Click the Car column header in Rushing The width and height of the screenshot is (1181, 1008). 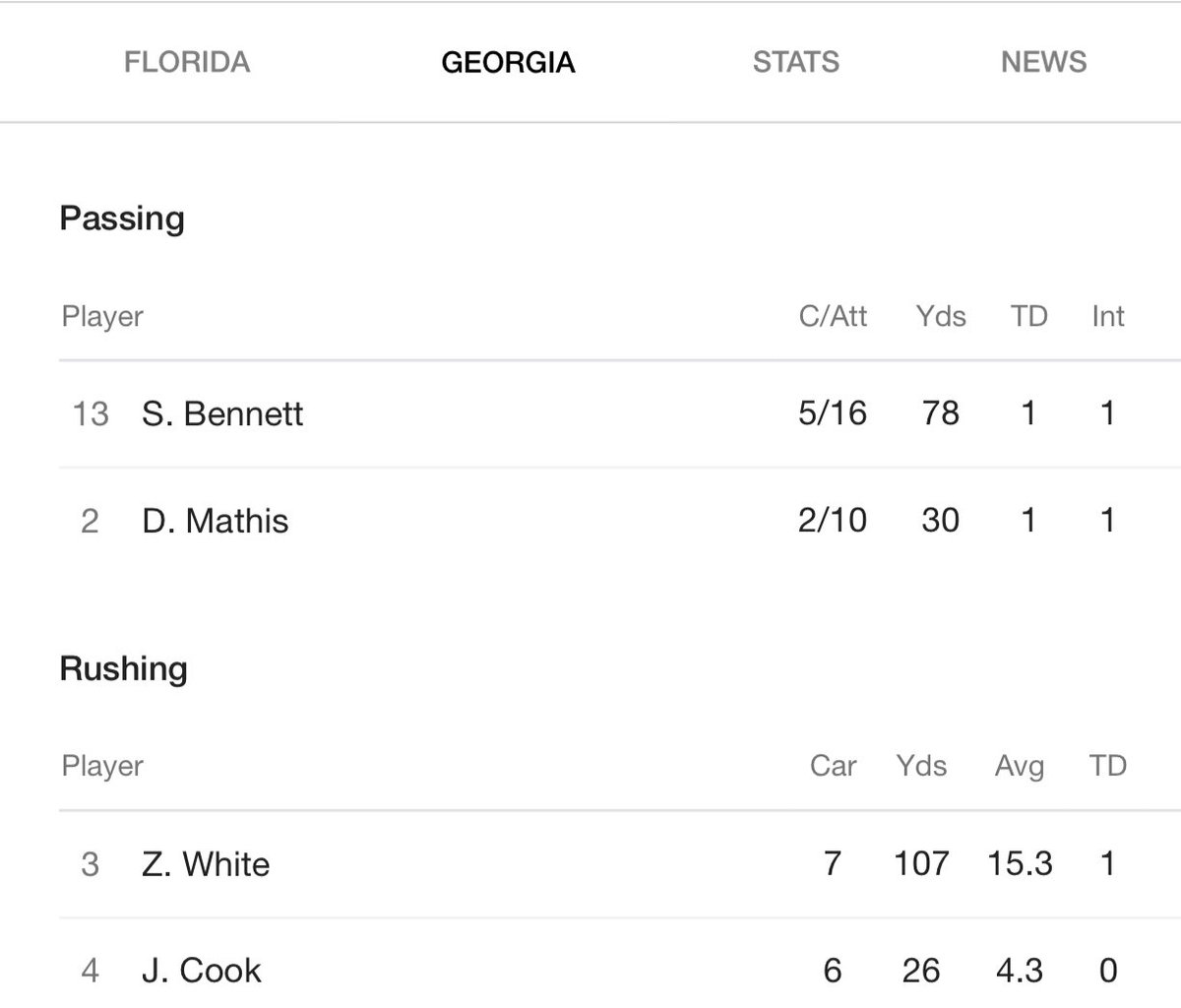(x=834, y=766)
